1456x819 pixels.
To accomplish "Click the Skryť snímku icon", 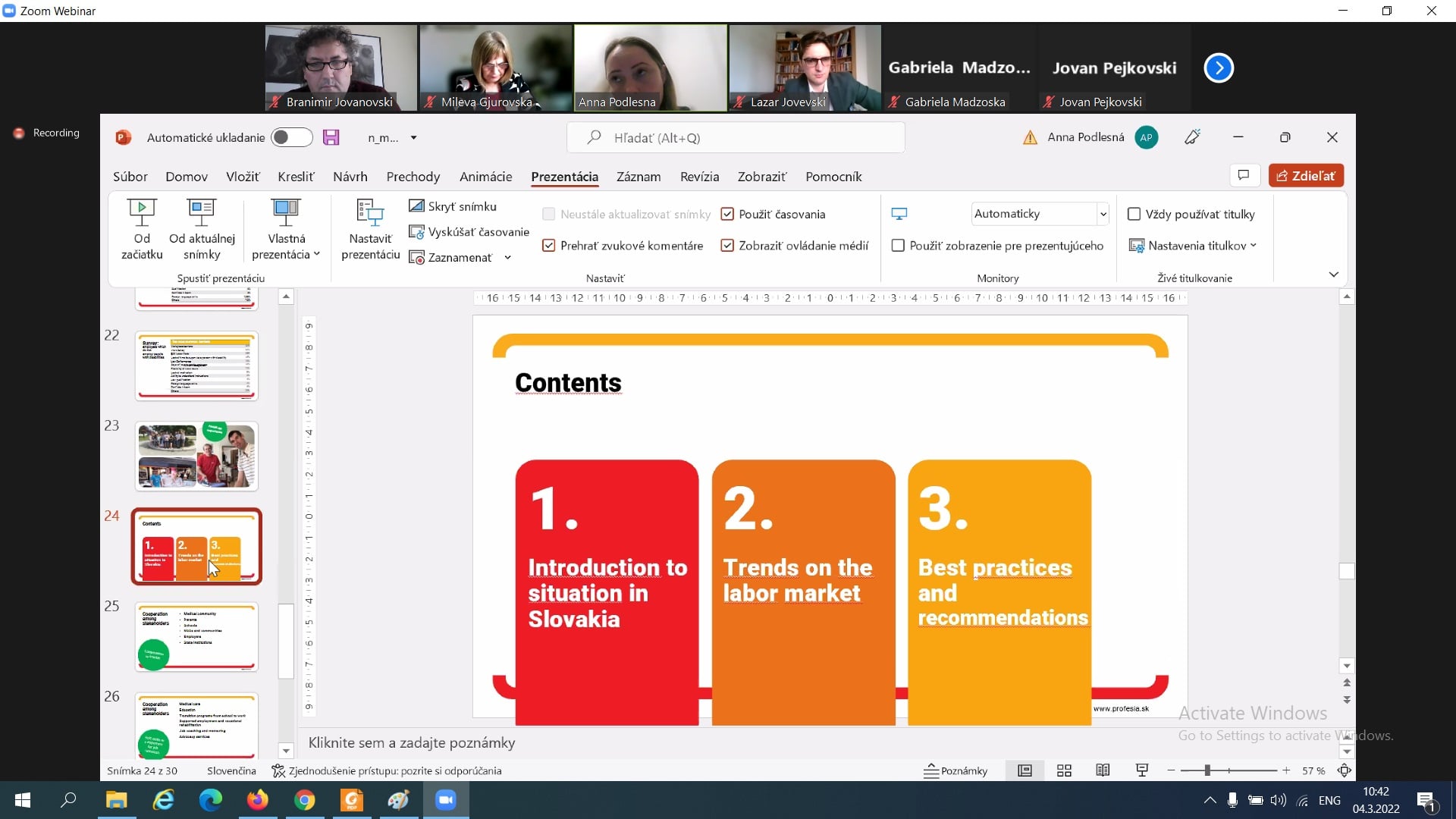I will tap(416, 206).
